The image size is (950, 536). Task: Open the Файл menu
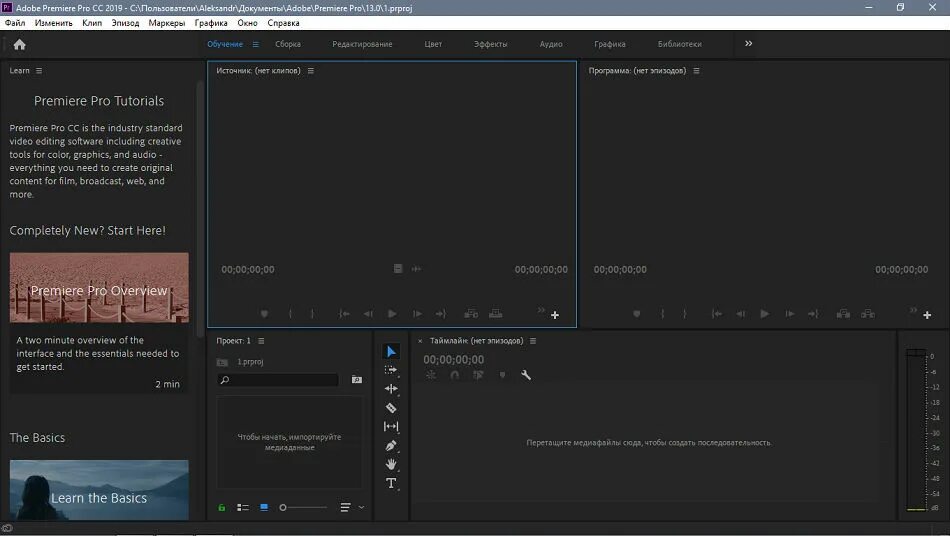coord(15,23)
